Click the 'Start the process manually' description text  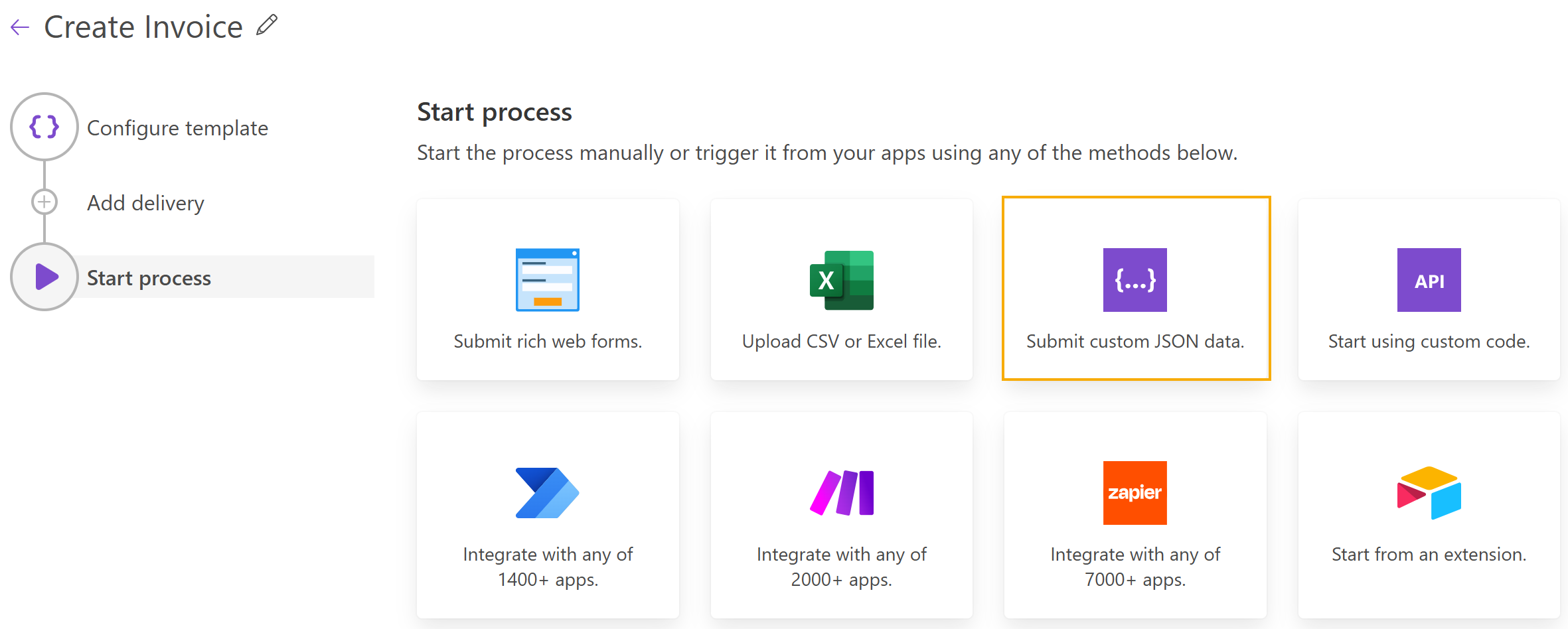click(x=827, y=153)
